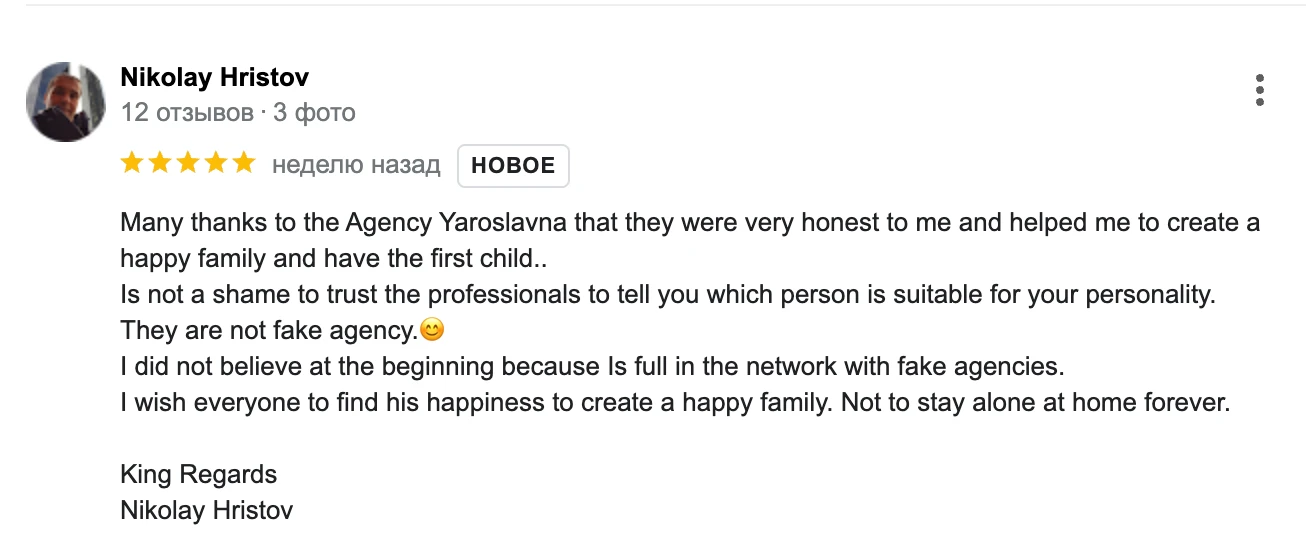1306x536 pixels.
Task: Click the "неделю назад" timestamp
Action: pyautogui.click(x=356, y=165)
